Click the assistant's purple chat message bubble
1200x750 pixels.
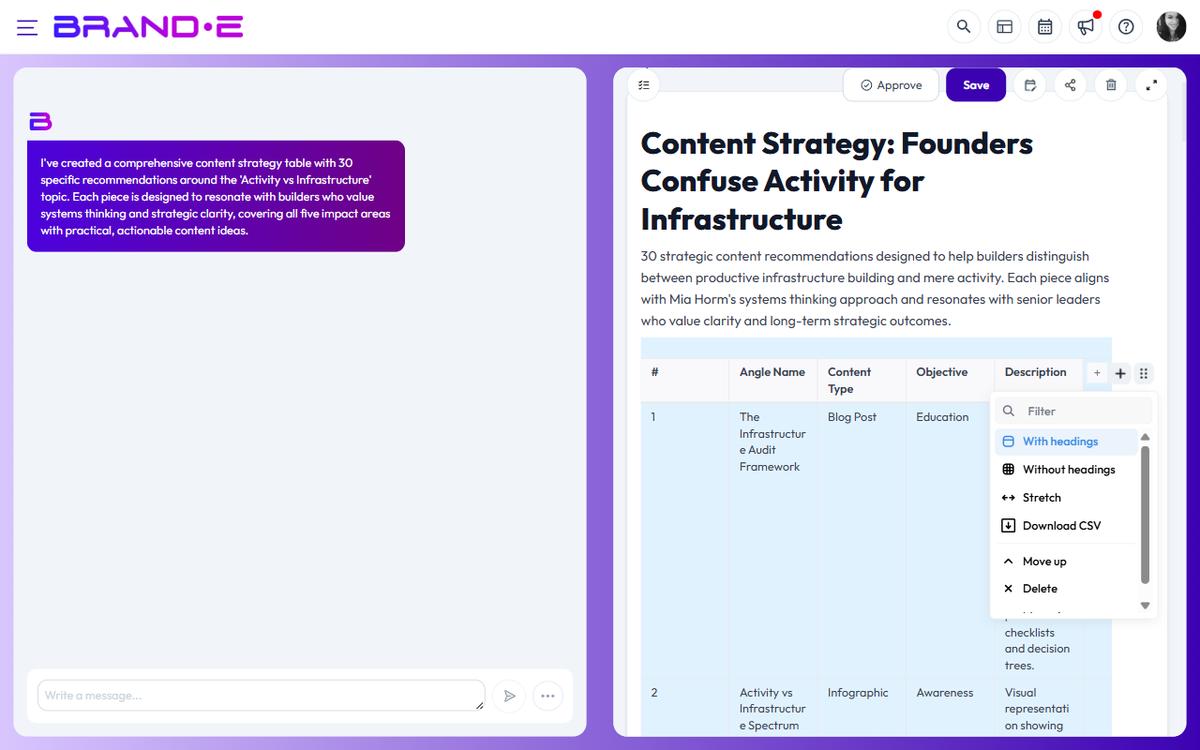[216, 196]
